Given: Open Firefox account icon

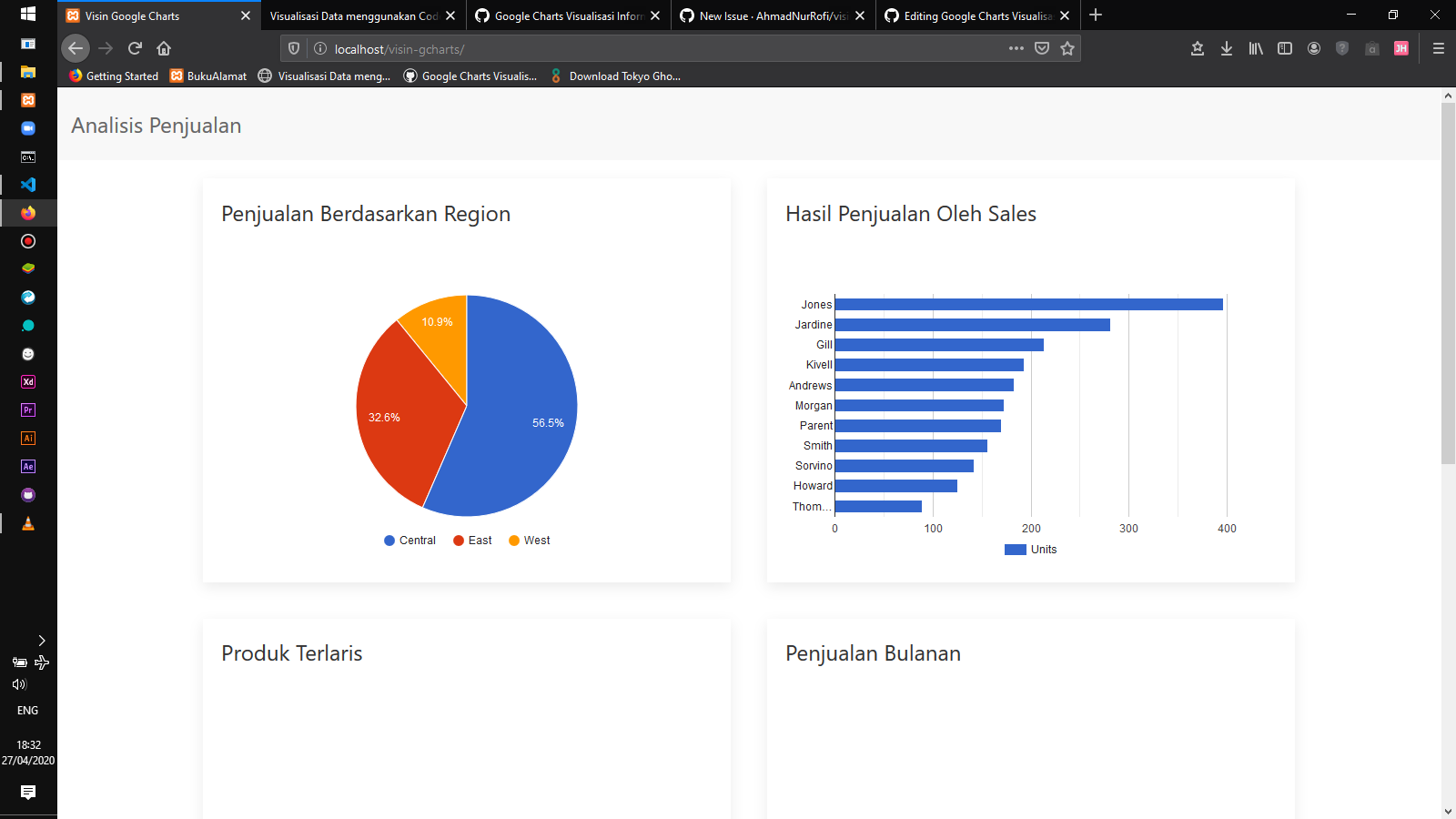Looking at the screenshot, I should (x=1314, y=48).
